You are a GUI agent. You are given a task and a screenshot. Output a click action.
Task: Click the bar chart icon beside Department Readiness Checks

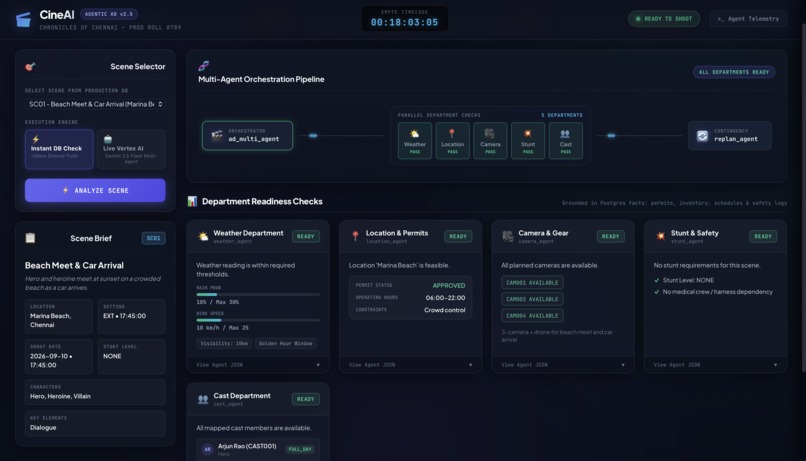192,201
